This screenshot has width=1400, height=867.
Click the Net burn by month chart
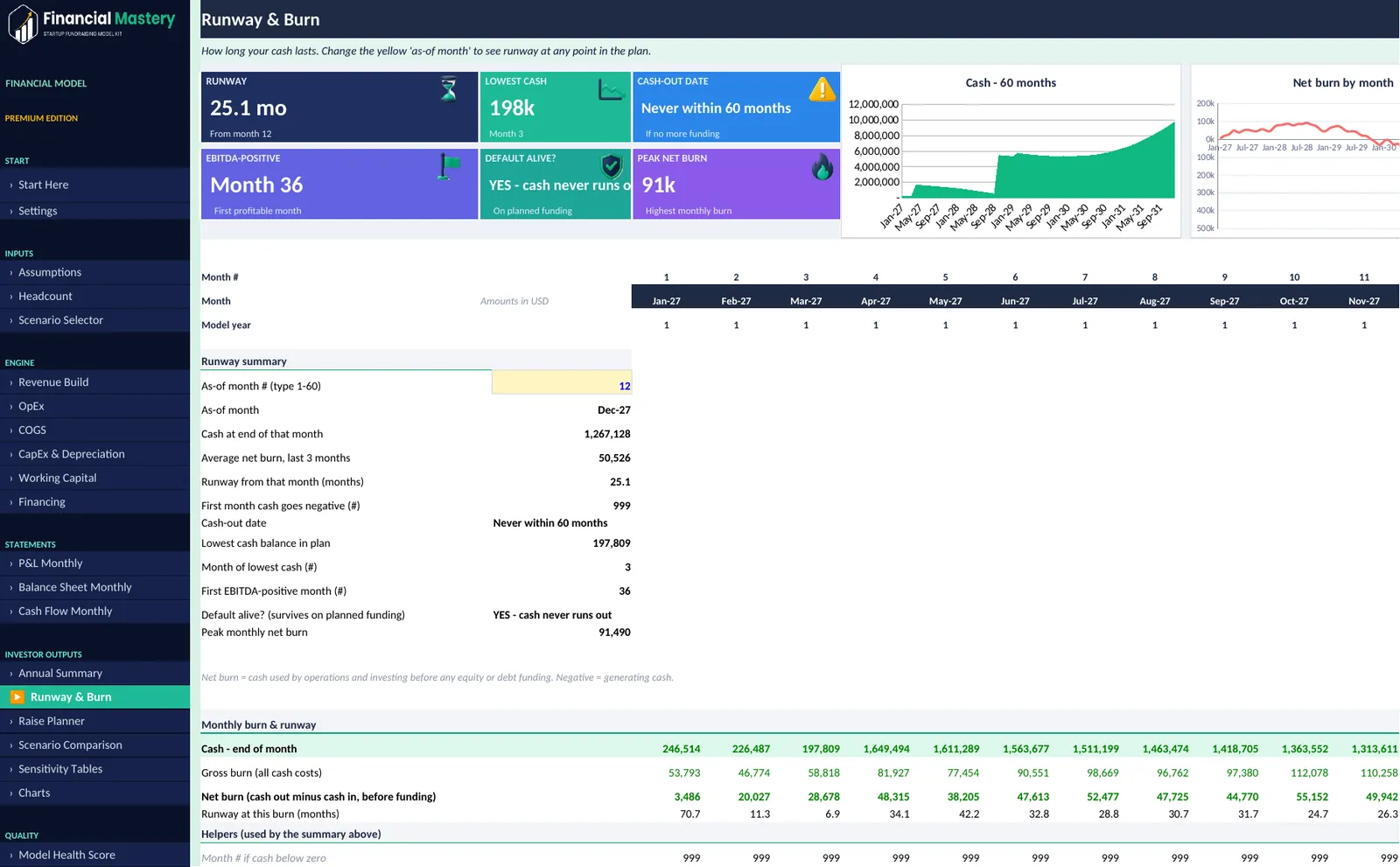point(1296,150)
